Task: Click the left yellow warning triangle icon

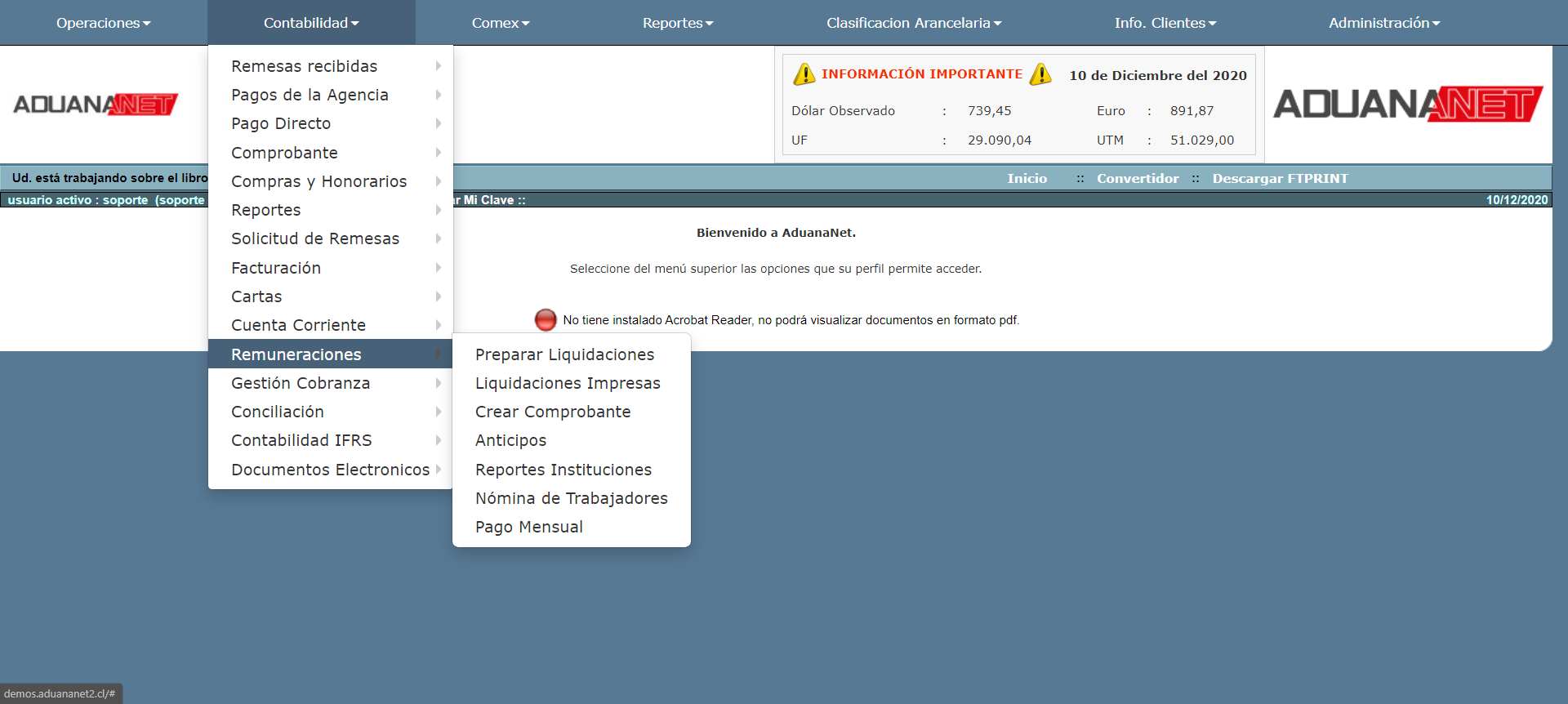Action: (x=804, y=74)
